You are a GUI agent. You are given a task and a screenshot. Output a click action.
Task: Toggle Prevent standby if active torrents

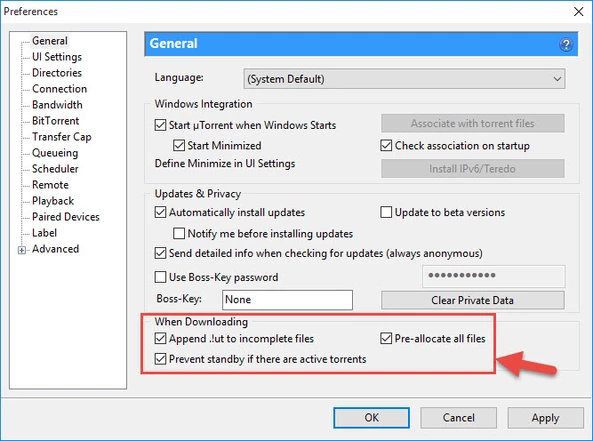(160, 359)
